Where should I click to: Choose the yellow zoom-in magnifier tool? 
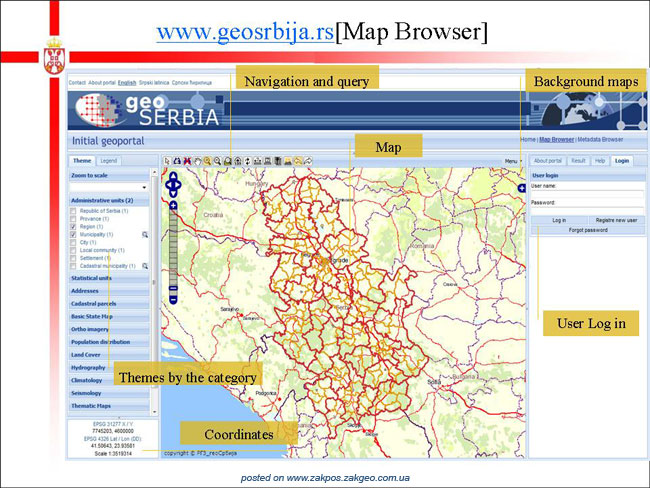click(207, 161)
